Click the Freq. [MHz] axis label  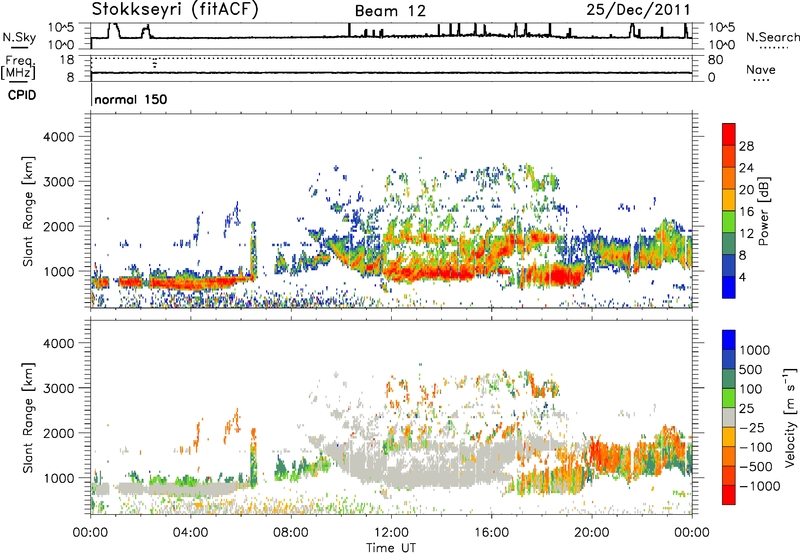18,68
